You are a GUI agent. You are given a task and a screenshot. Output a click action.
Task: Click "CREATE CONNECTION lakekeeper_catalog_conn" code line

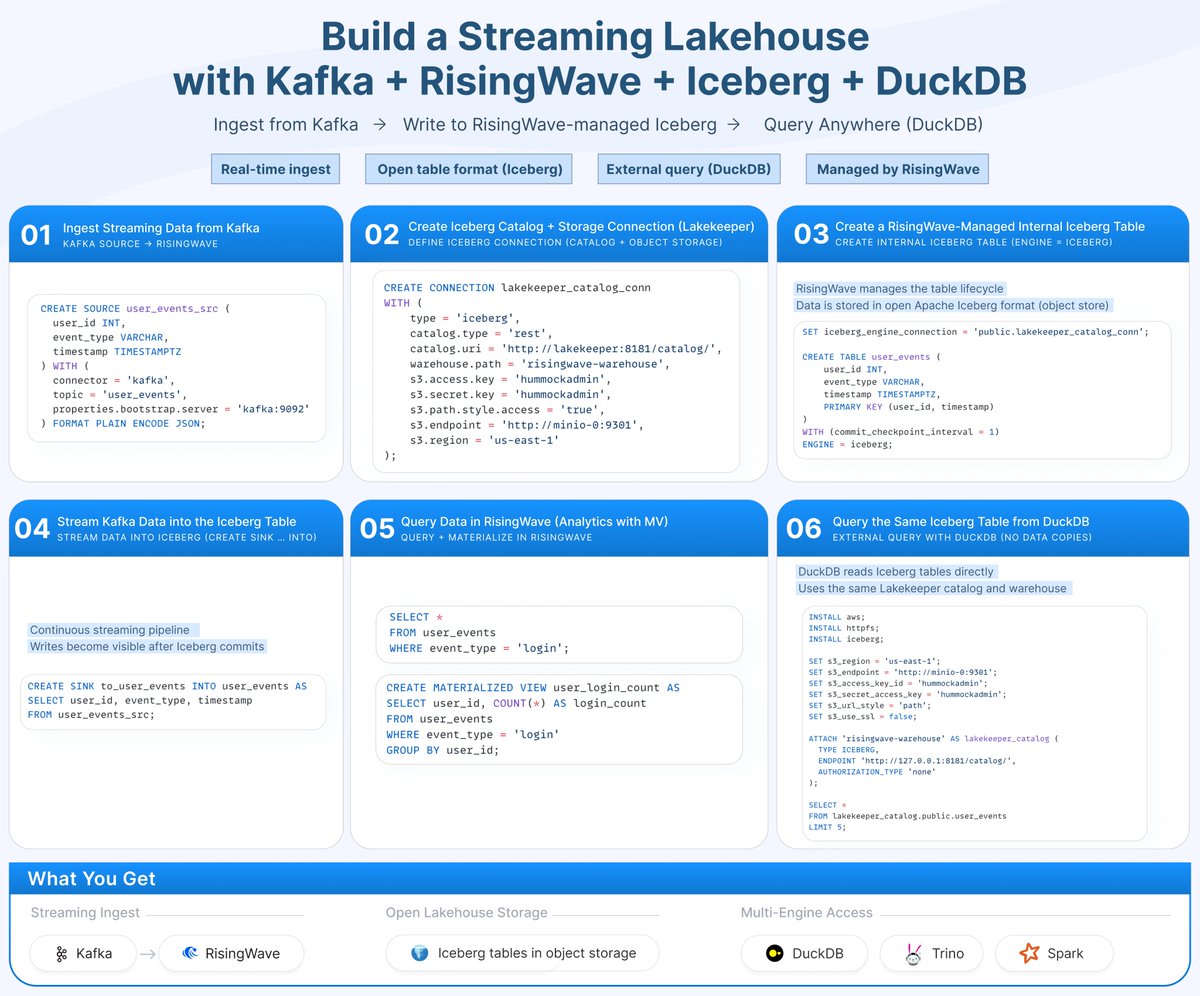tap(517, 288)
